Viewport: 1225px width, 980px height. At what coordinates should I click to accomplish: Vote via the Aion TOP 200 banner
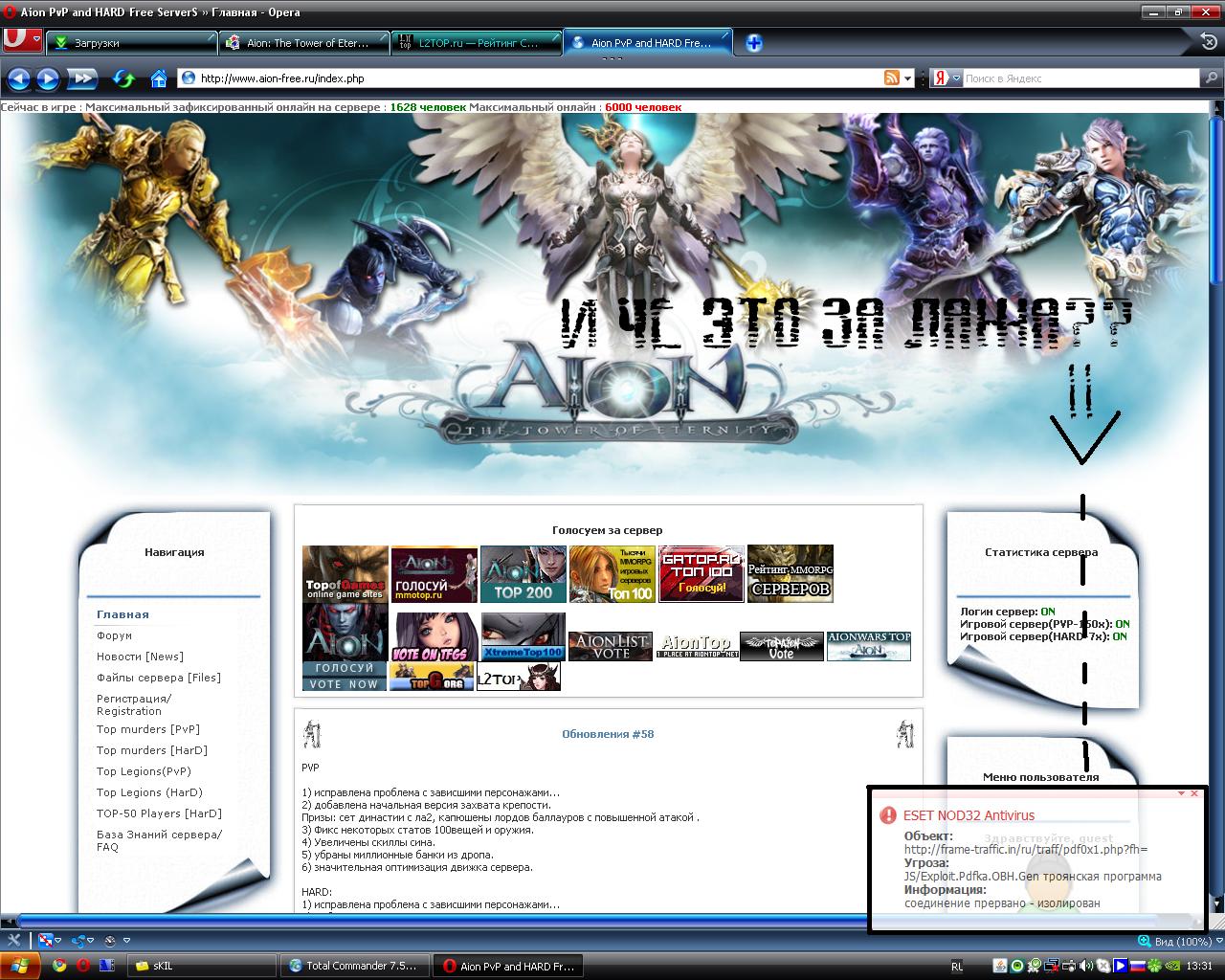(523, 574)
